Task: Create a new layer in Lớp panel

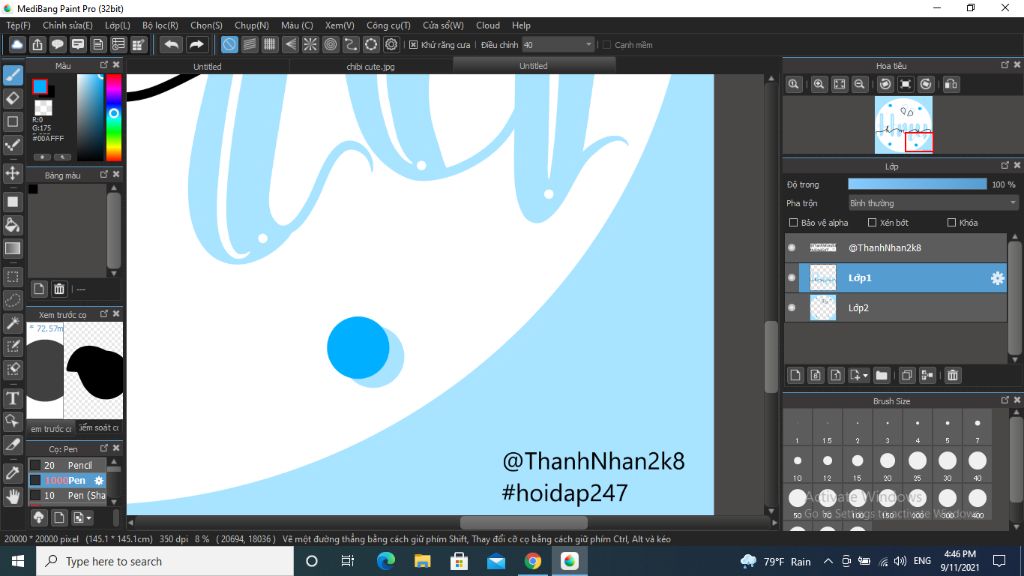Action: (795, 376)
